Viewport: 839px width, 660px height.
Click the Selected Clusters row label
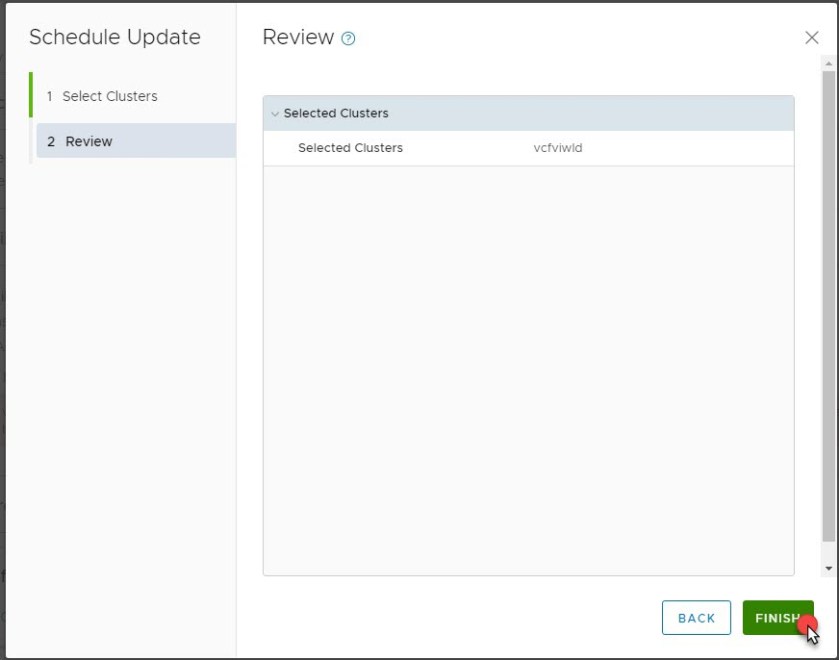click(x=350, y=148)
